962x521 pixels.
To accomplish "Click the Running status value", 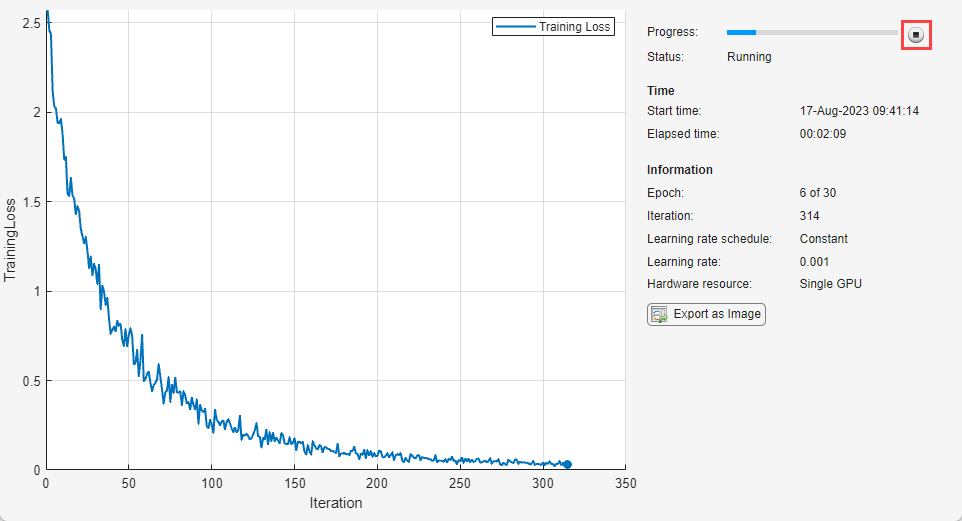I will pos(749,57).
